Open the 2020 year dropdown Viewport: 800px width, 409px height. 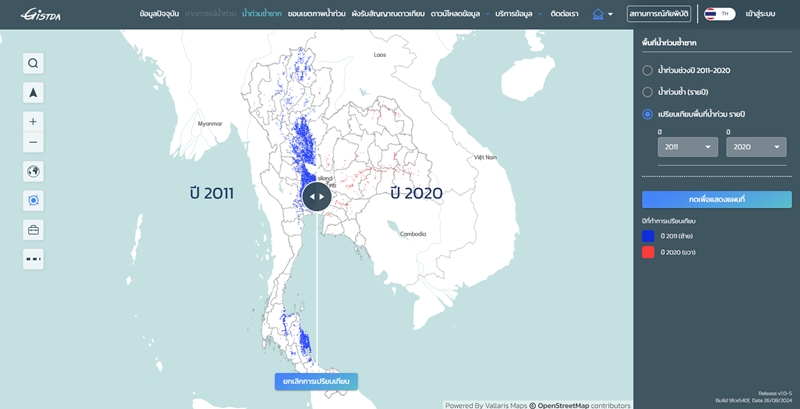(x=756, y=147)
